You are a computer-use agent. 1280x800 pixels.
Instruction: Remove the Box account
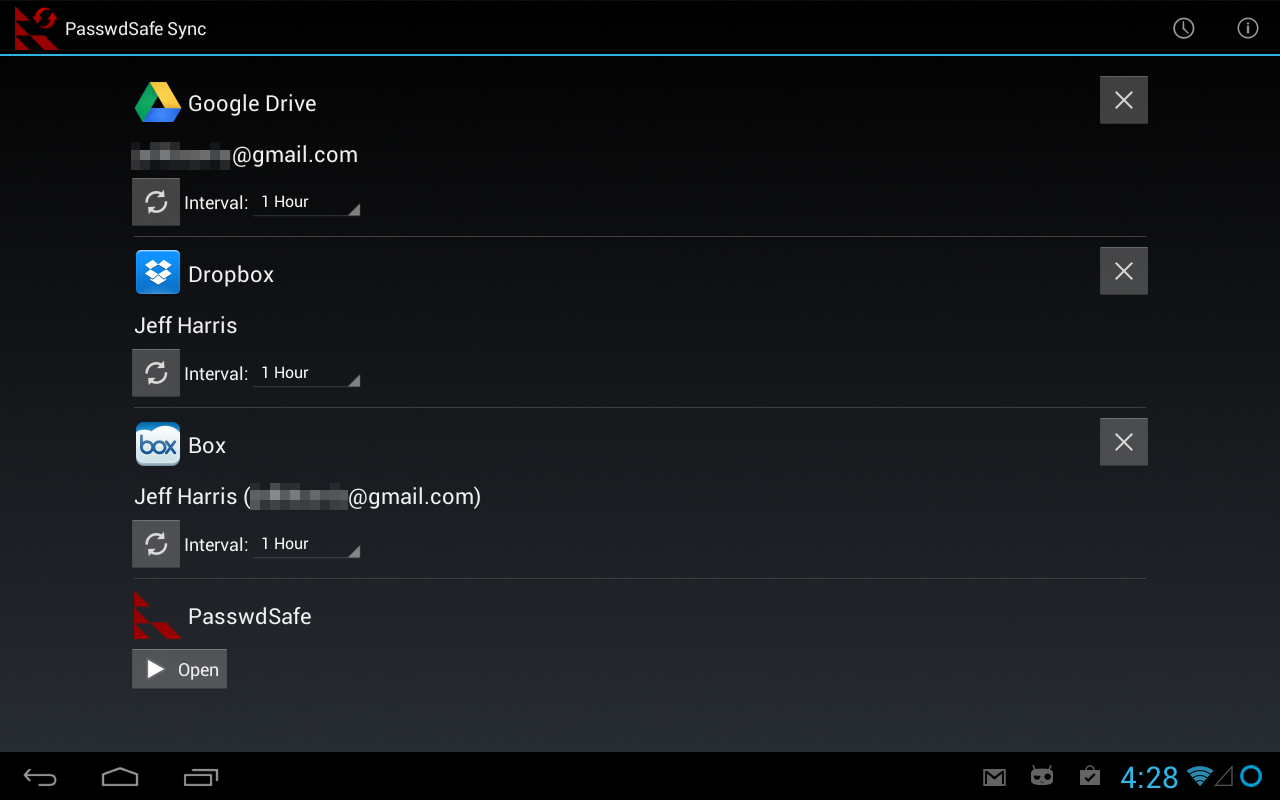point(1124,442)
